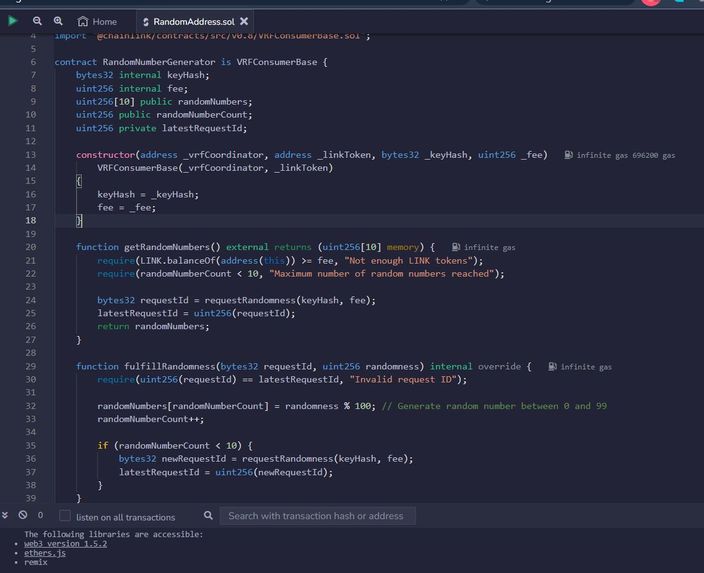The image size is (704, 573).
Task: Click the fulfillRandomness infinite gas icon
Action: pos(552,367)
